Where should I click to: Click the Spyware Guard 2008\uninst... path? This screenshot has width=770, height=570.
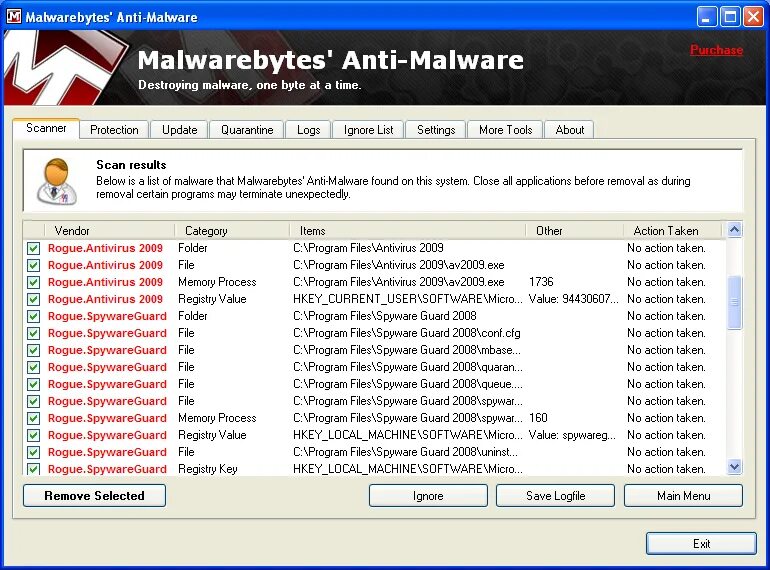(x=405, y=452)
